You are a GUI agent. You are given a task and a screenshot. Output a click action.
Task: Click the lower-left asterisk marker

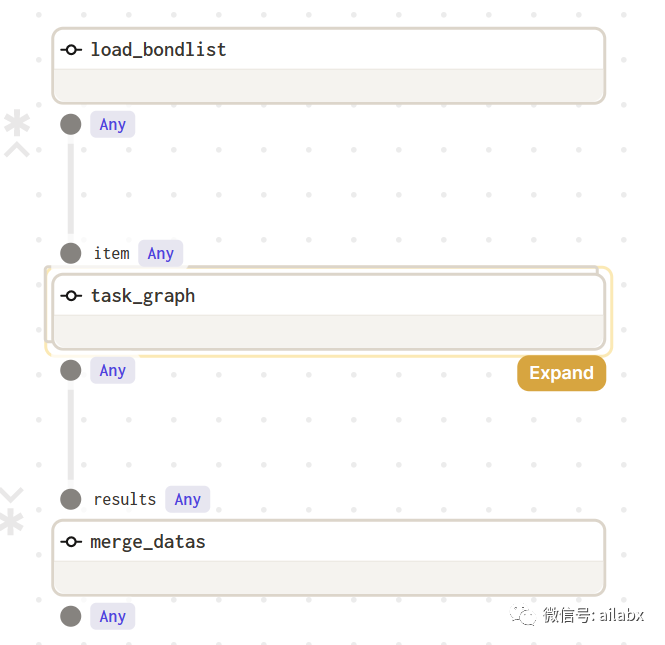pos(12,522)
